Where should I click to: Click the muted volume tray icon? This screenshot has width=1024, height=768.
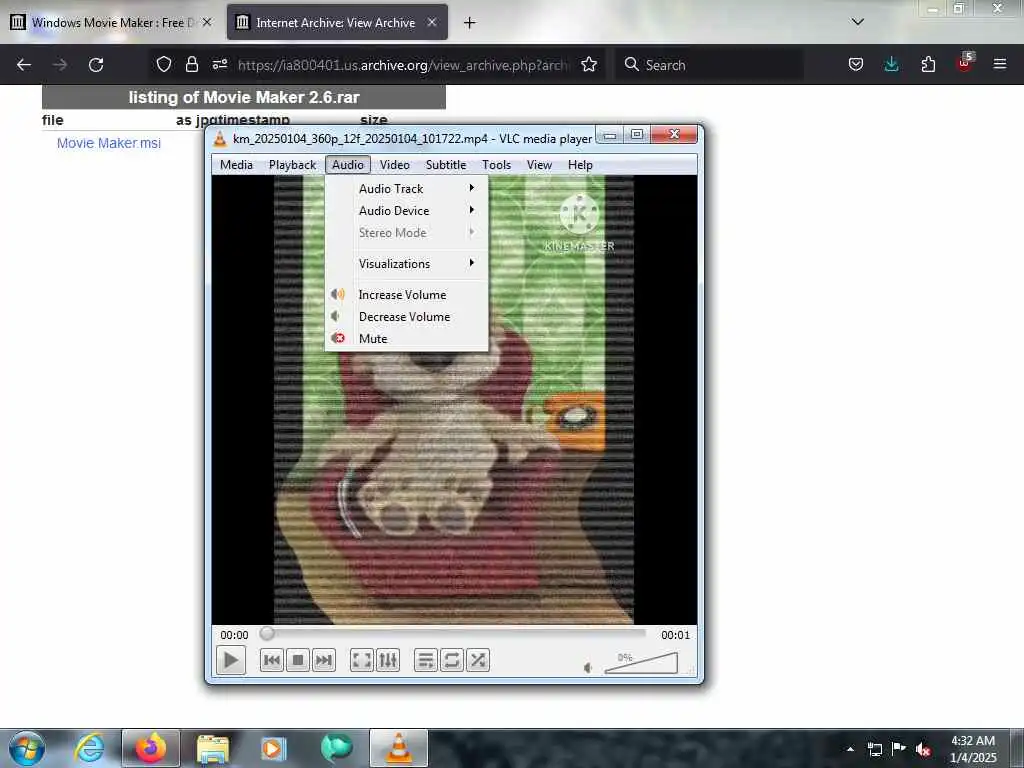(x=923, y=749)
